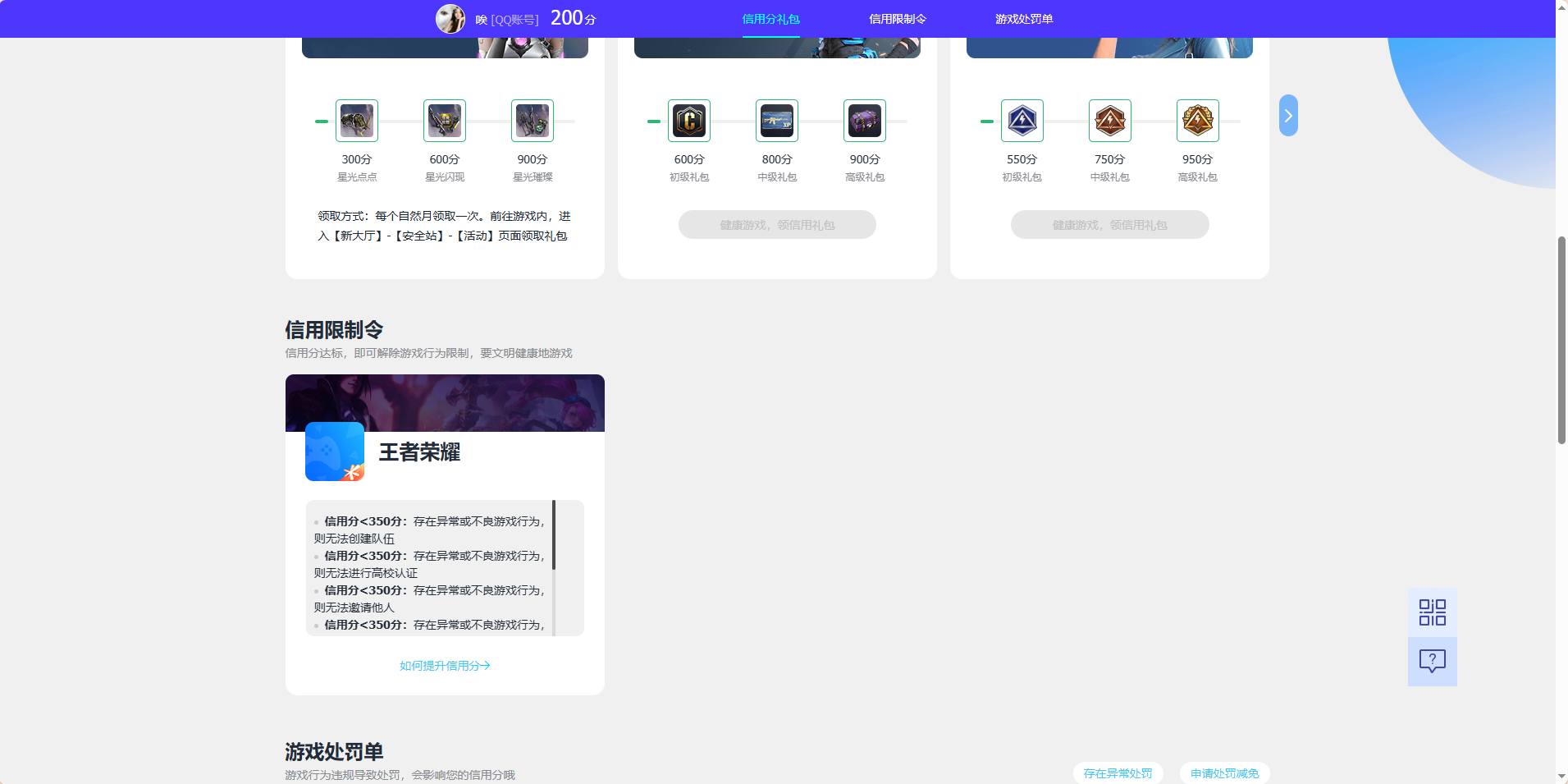Click the 信用限制令 section heading
Screen dimensions: 1568x784
(x=334, y=330)
